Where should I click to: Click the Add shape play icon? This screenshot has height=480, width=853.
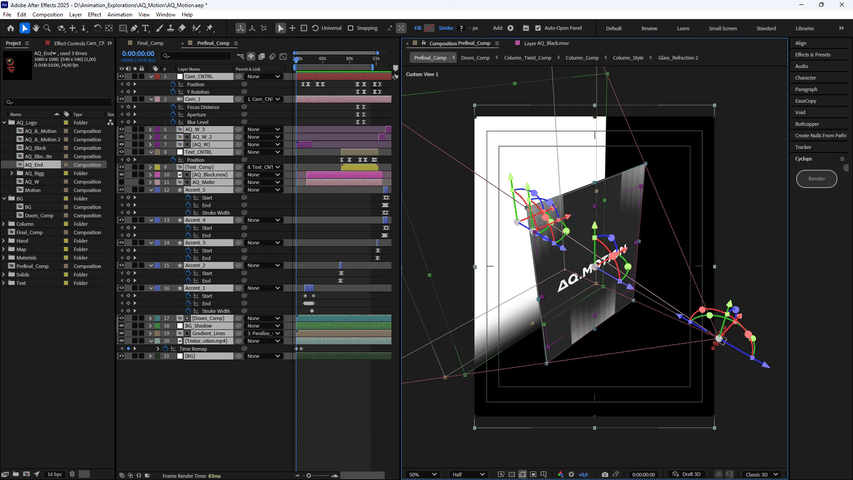tap(510, 28)
